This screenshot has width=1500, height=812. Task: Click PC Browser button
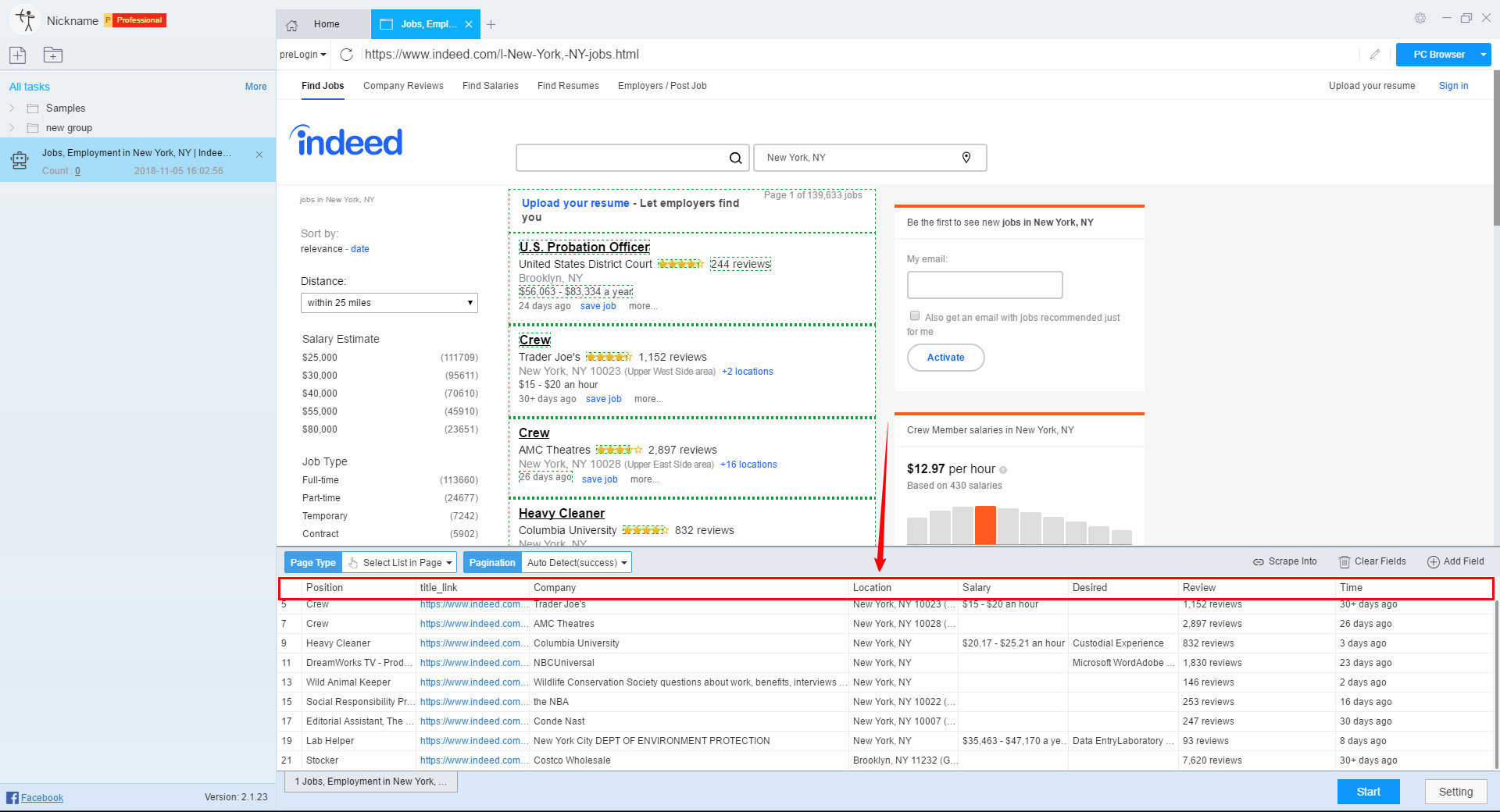point(1438,55)
